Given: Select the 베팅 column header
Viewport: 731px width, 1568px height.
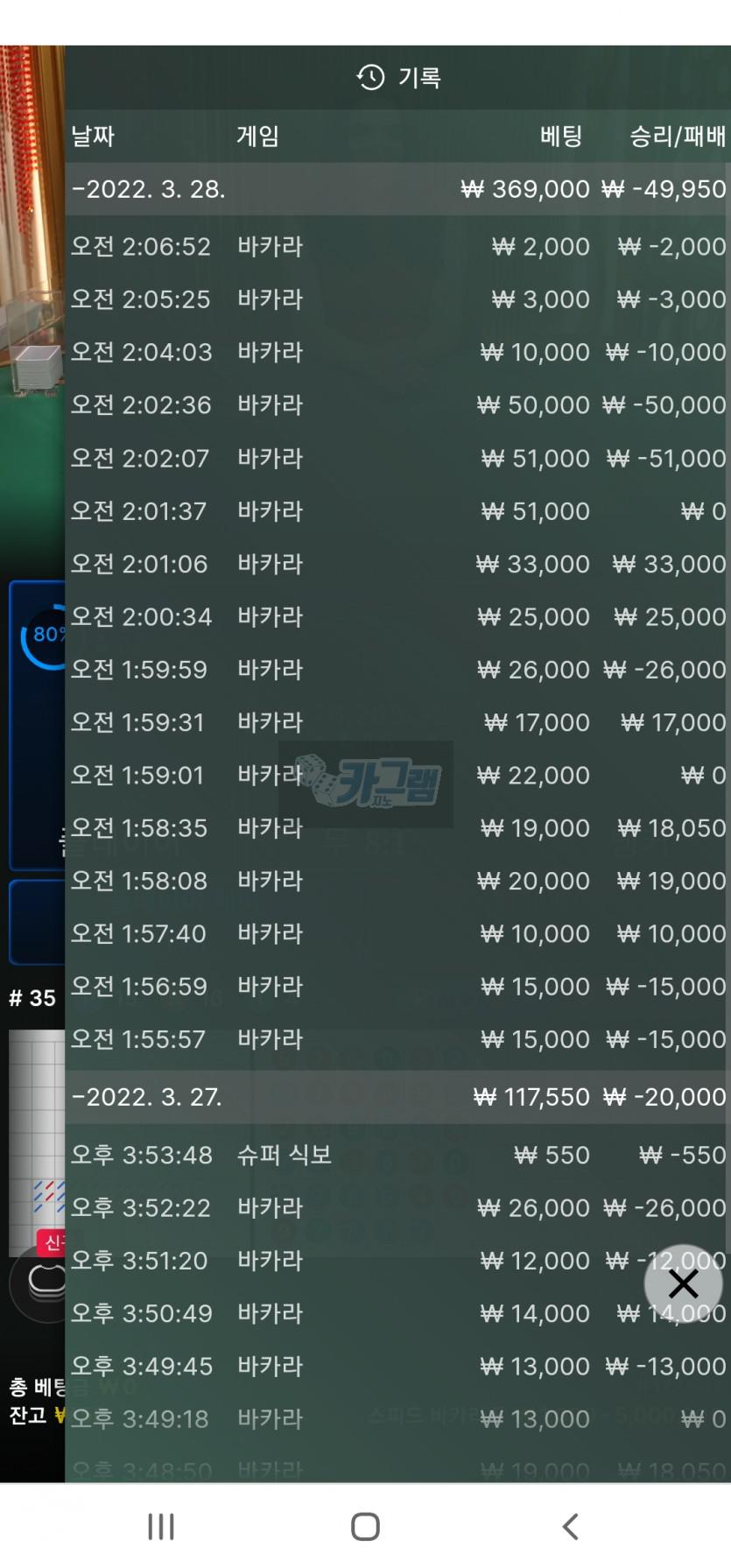Looking at the screenshot, I should click(561, 137).
